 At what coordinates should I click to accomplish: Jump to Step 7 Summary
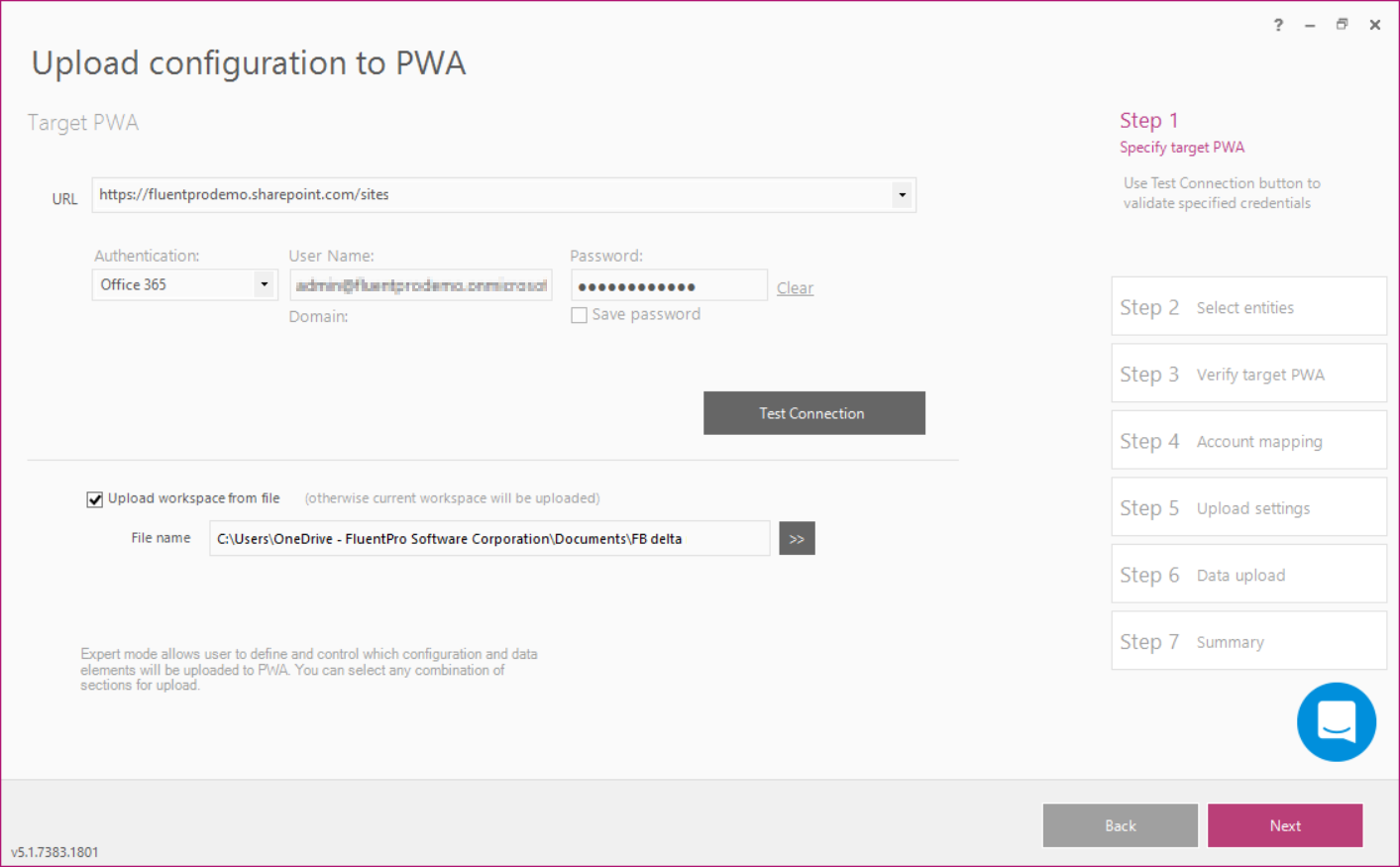[1248, 641]
